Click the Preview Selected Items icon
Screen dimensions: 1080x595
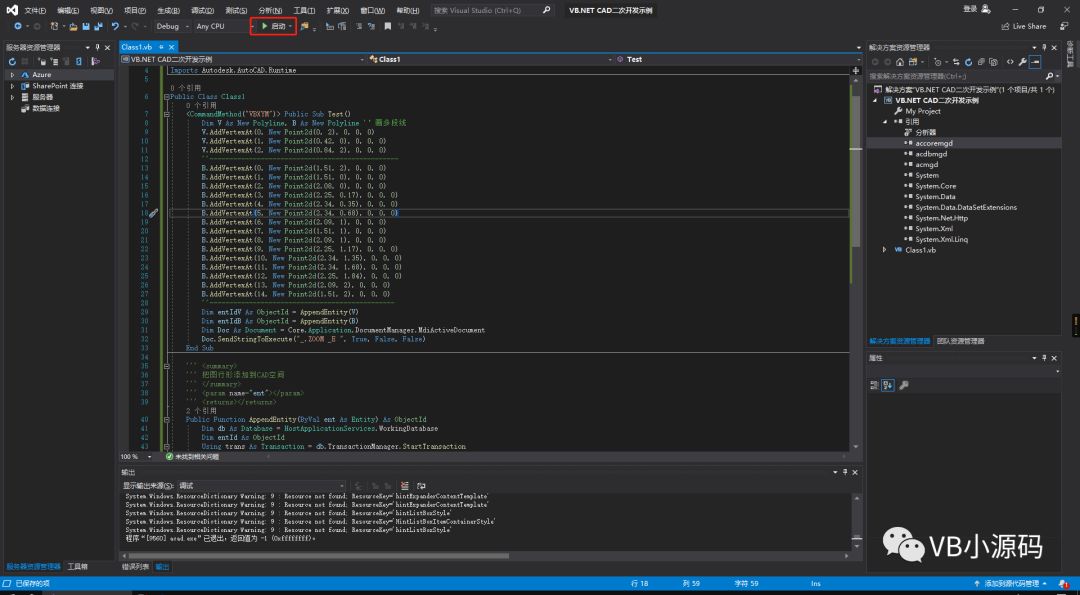pyautogui.click(x=1035, y=62)
